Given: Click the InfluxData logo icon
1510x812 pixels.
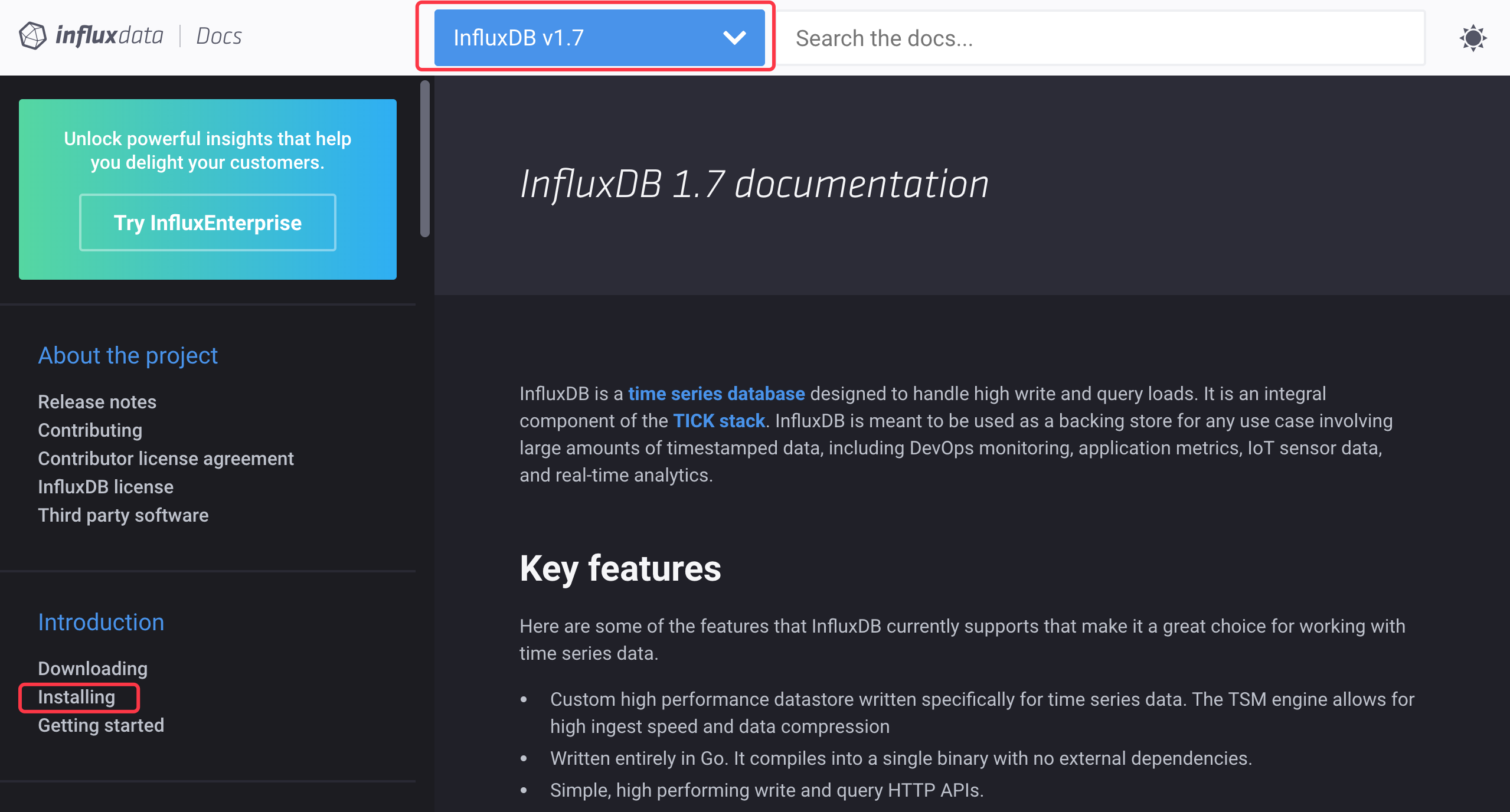Looking at the screenshot, I should (32, 36).
